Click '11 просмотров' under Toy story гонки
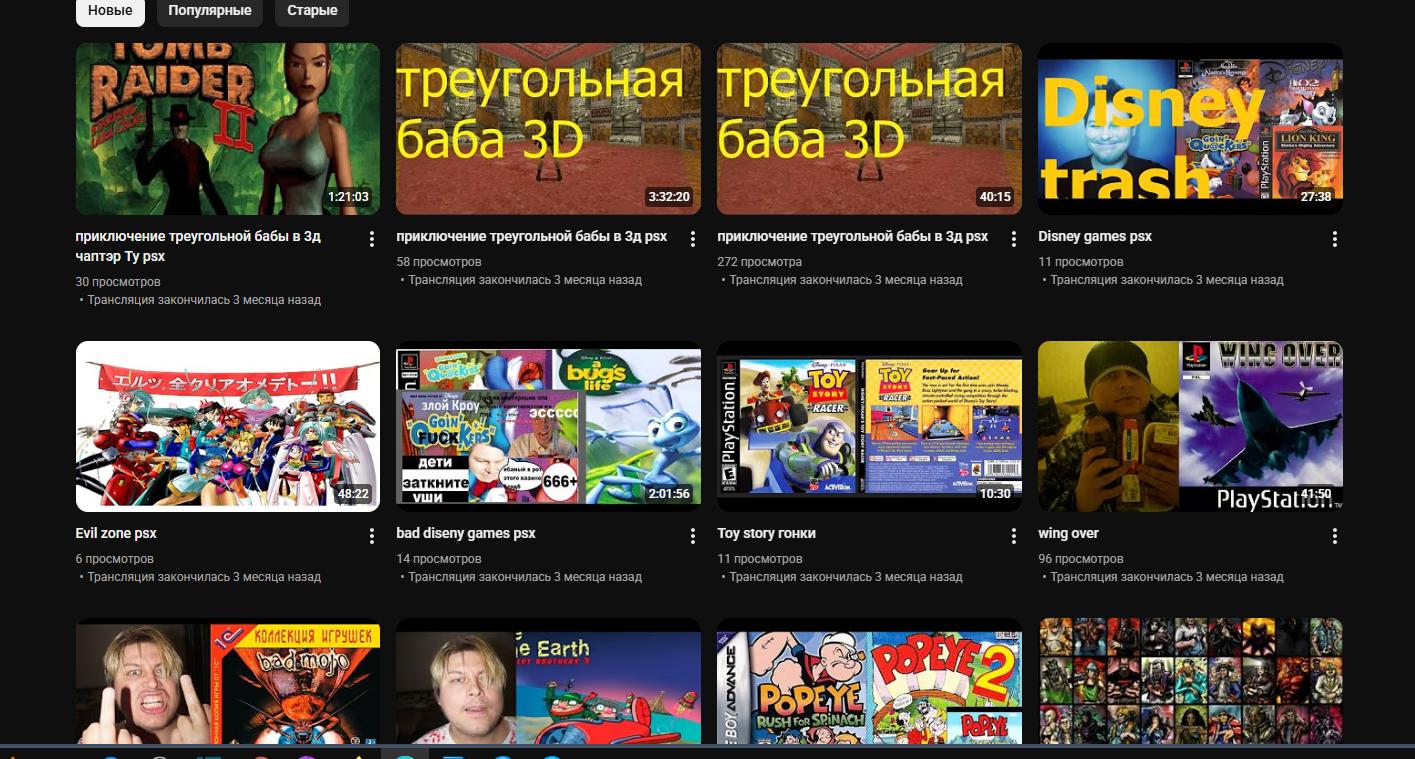 pyautogui.click(x=760, y=559)
